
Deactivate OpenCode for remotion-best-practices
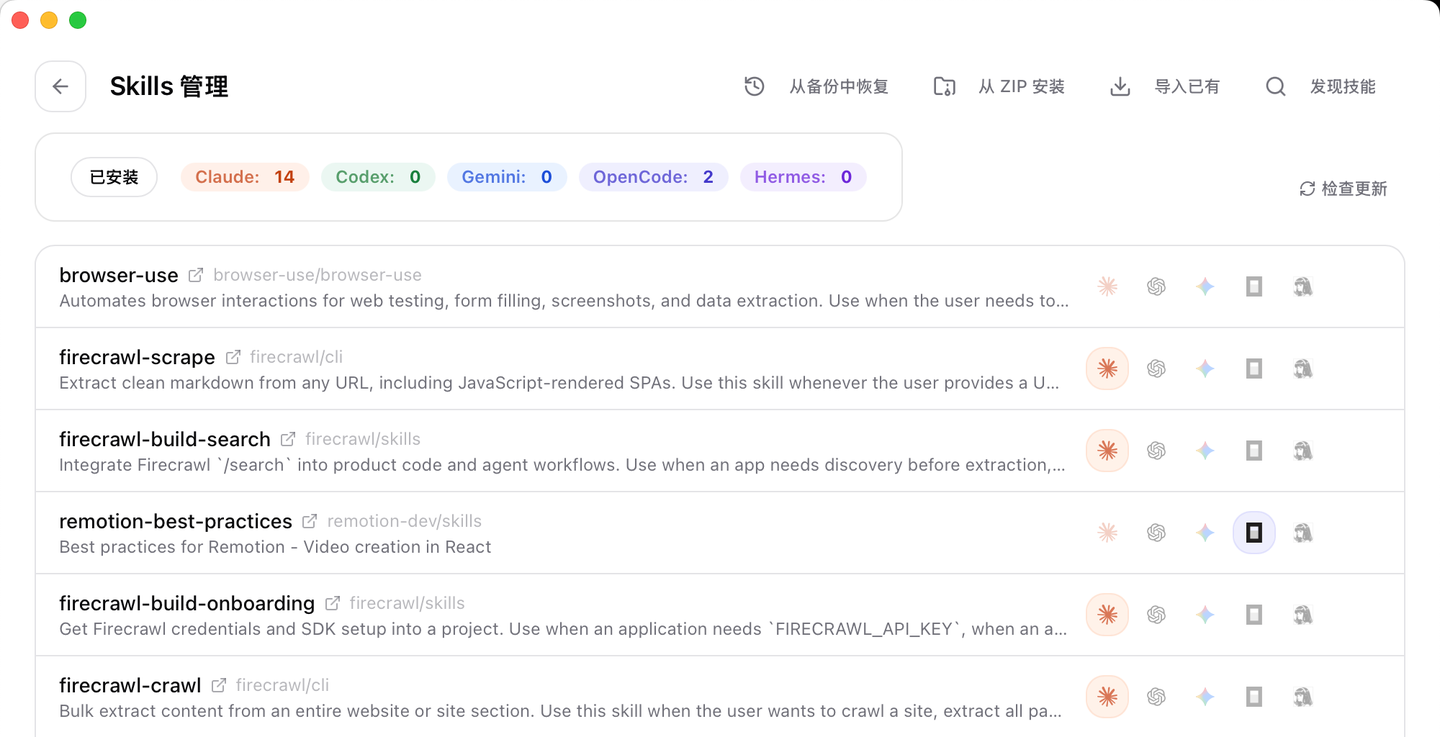(x=1254, y=533)
